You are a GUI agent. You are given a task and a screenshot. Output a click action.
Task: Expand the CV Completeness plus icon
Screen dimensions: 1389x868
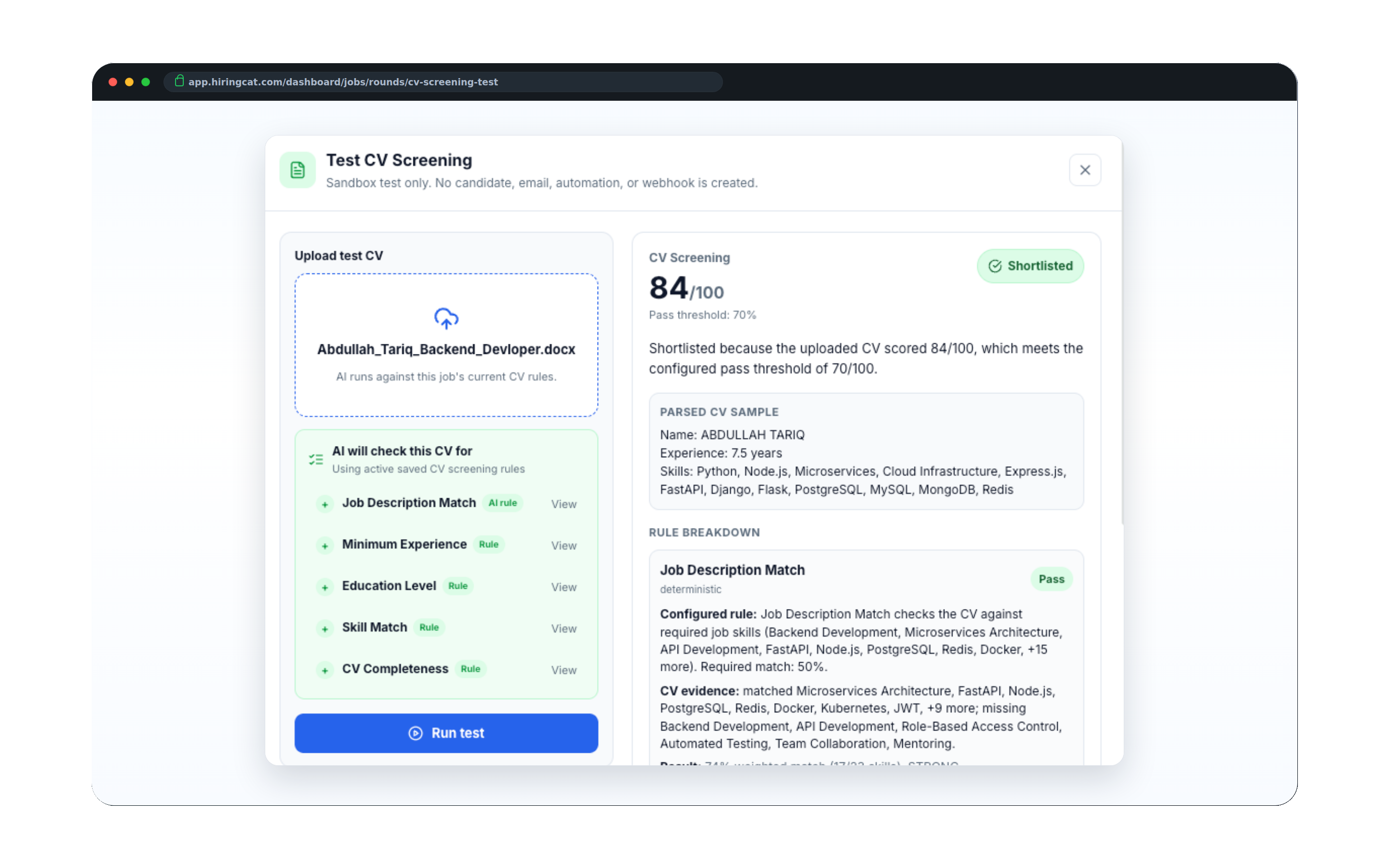point(325,670)
